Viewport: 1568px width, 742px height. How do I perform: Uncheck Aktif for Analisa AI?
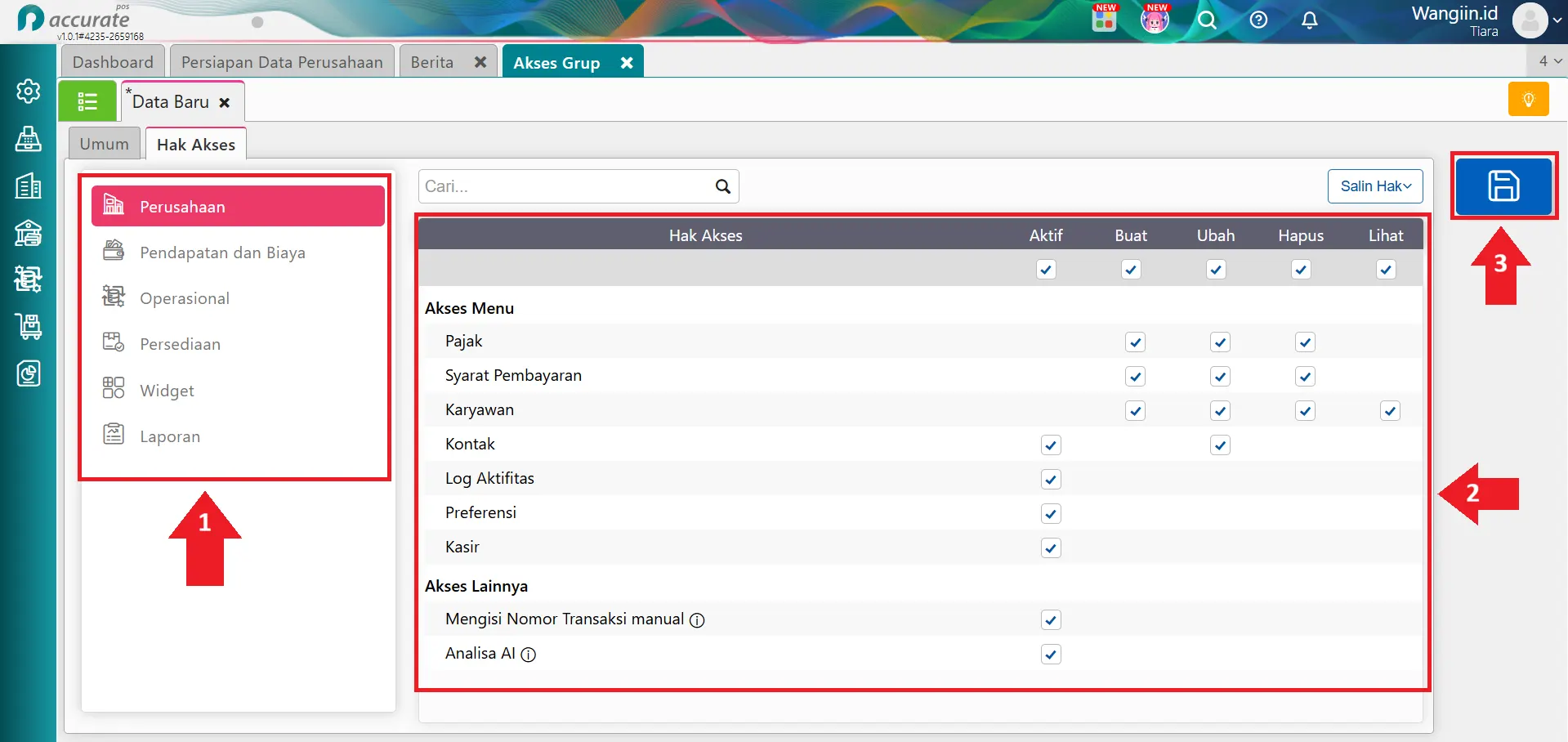[1051, 655]
